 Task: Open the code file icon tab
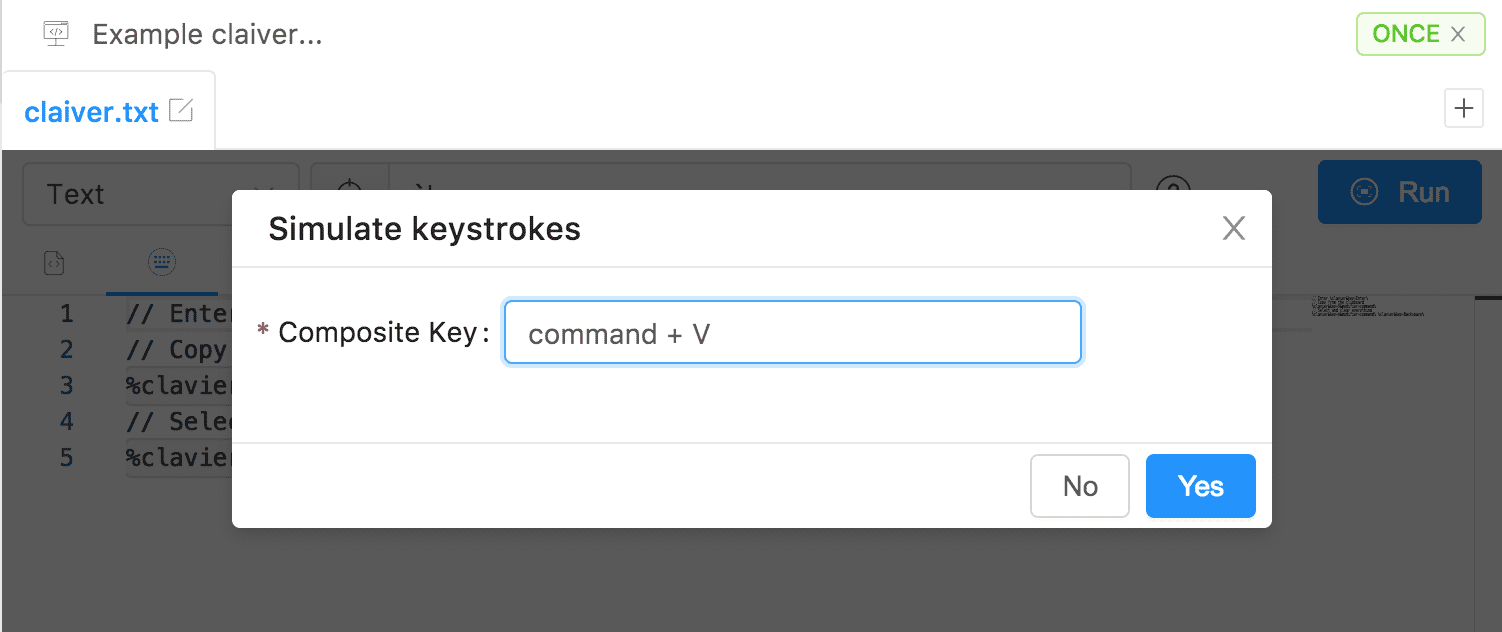(54, 264)
